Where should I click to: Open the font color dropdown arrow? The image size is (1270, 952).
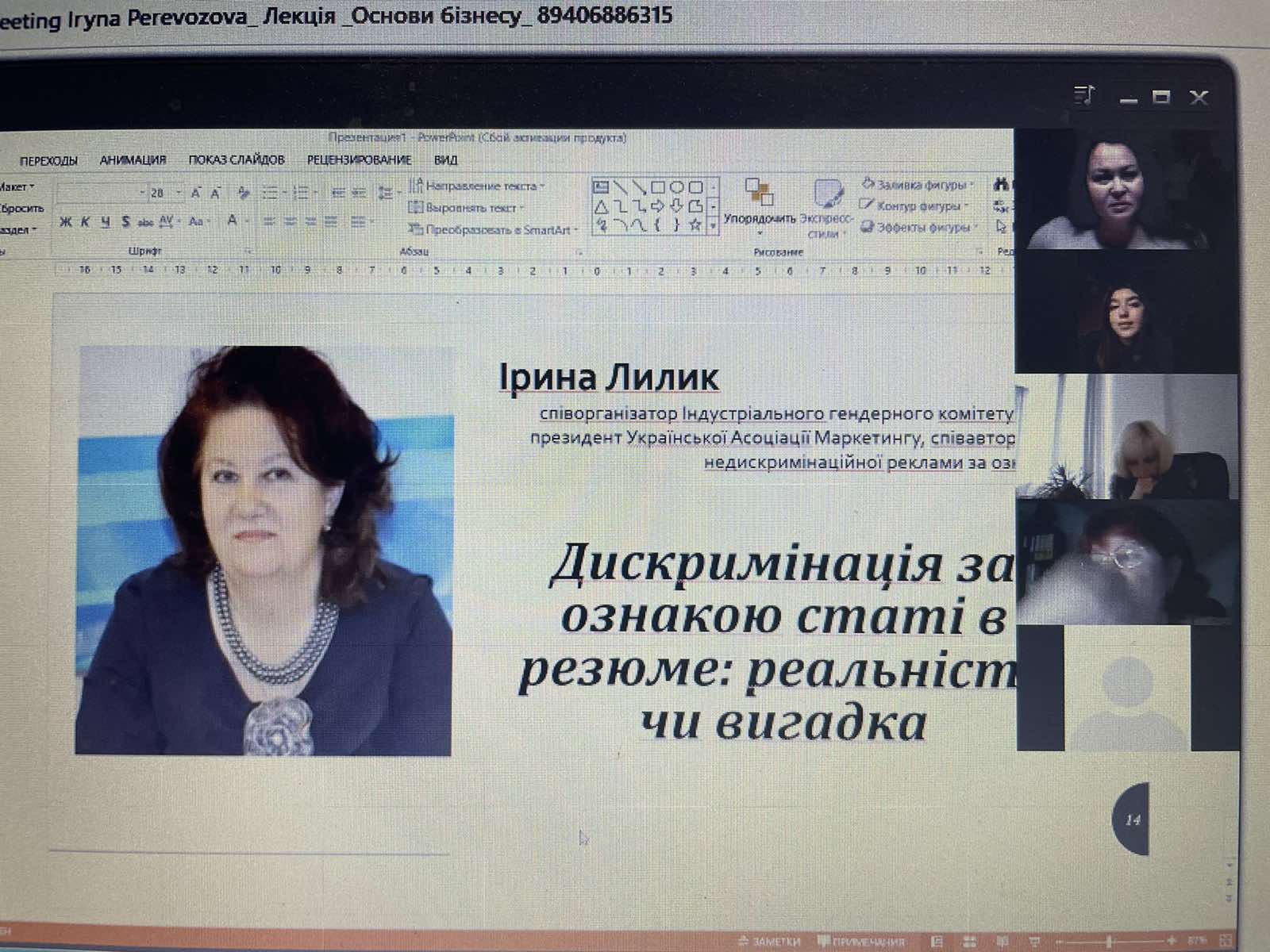pyautogui.click(x=248, y=221)
